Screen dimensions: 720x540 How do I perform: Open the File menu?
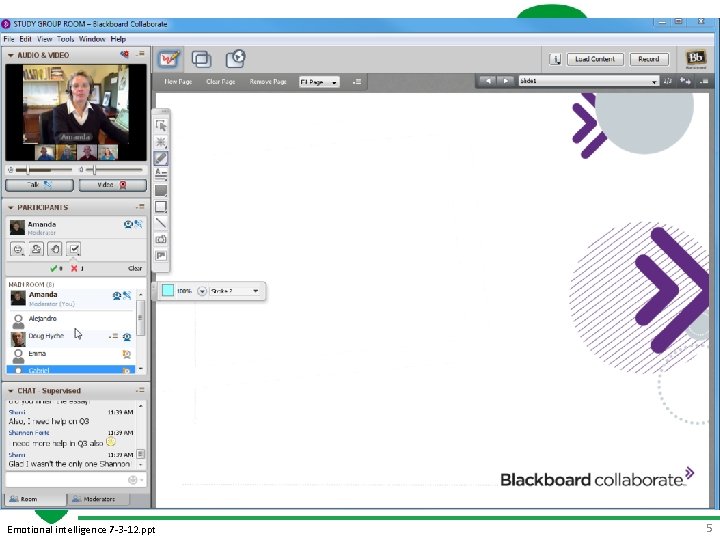click(9, 39)
